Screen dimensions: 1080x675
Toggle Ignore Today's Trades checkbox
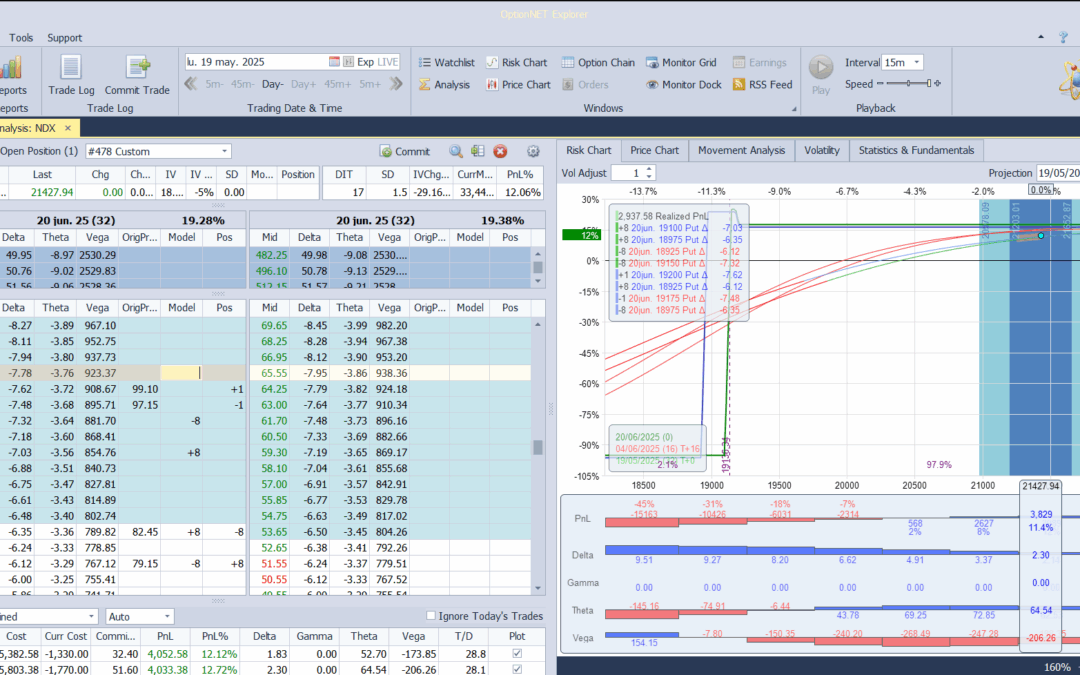coord(431,616)
